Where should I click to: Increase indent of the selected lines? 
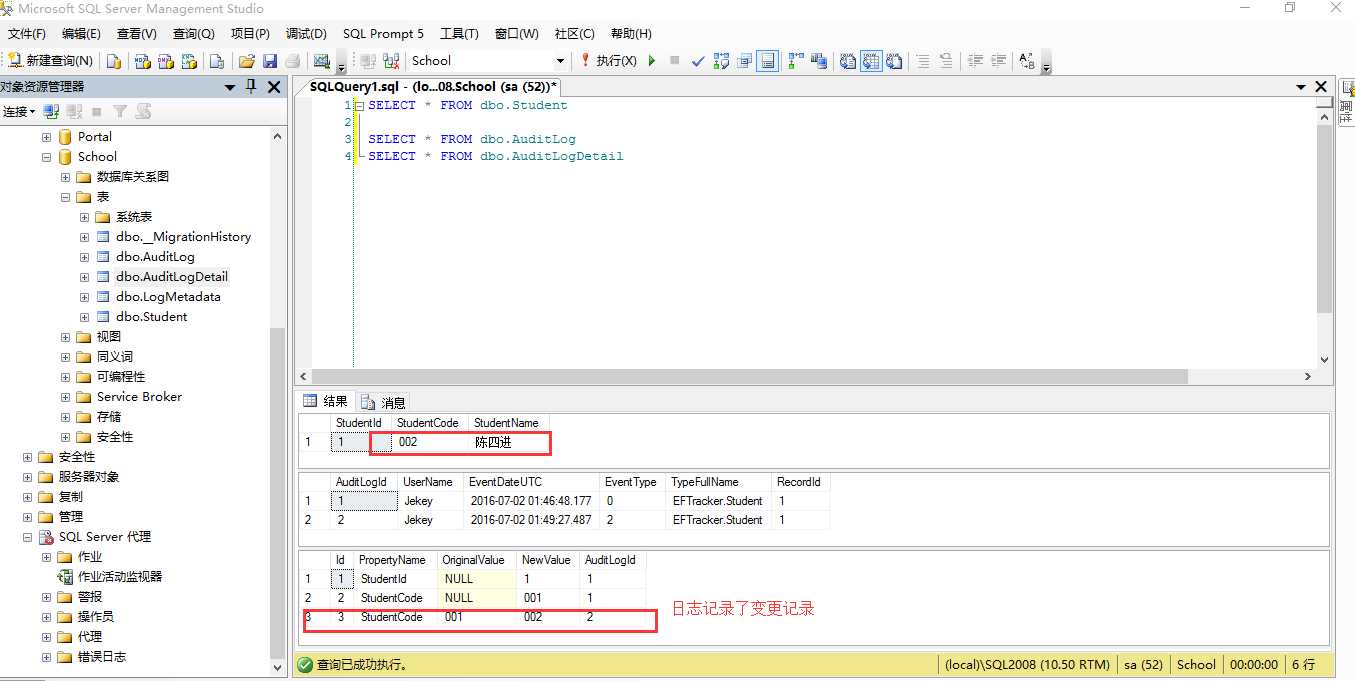(998, 61)
